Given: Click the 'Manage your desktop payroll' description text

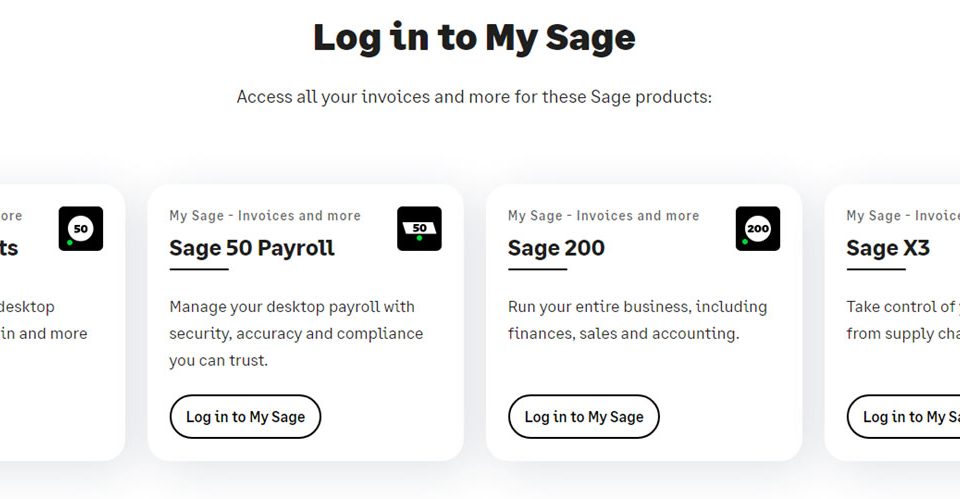Looking at the screenshot, I should [x=296, y=333].
